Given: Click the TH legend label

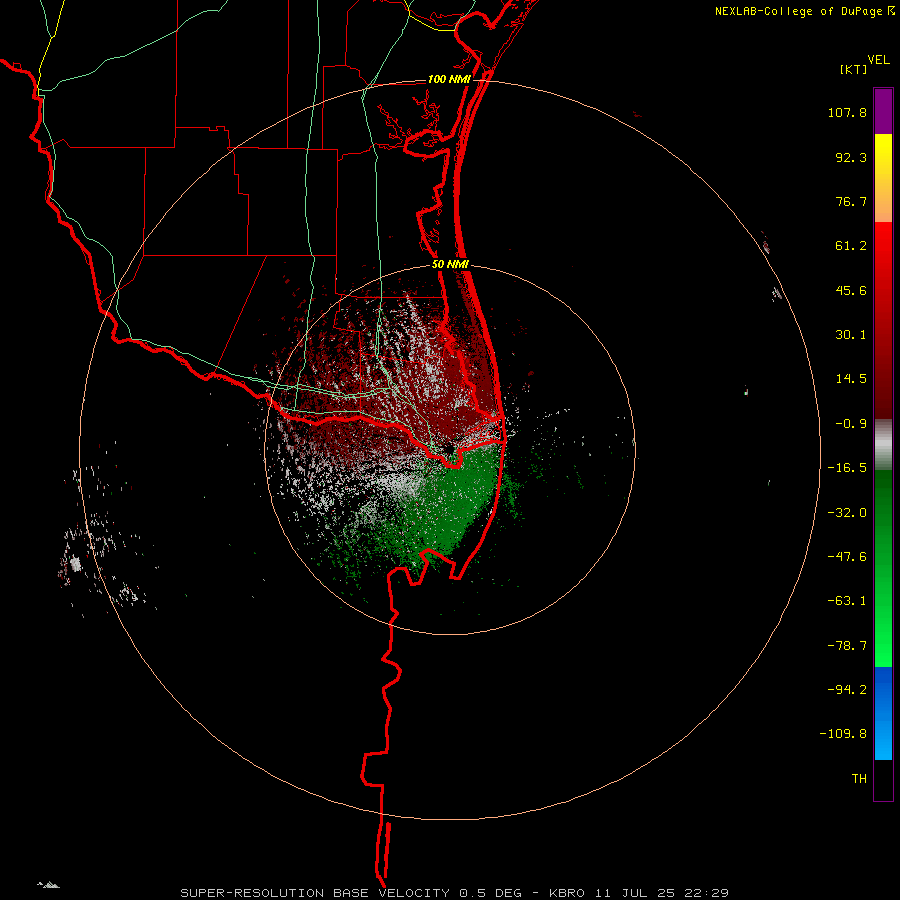Looking at the screenshot, I should coord(859,779).
